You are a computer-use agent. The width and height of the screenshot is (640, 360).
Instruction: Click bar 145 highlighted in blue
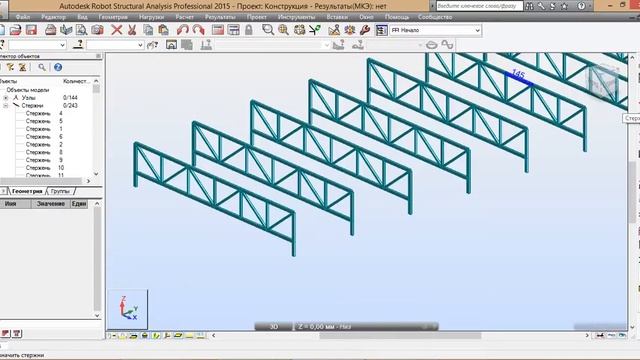(x=518, y=79)
